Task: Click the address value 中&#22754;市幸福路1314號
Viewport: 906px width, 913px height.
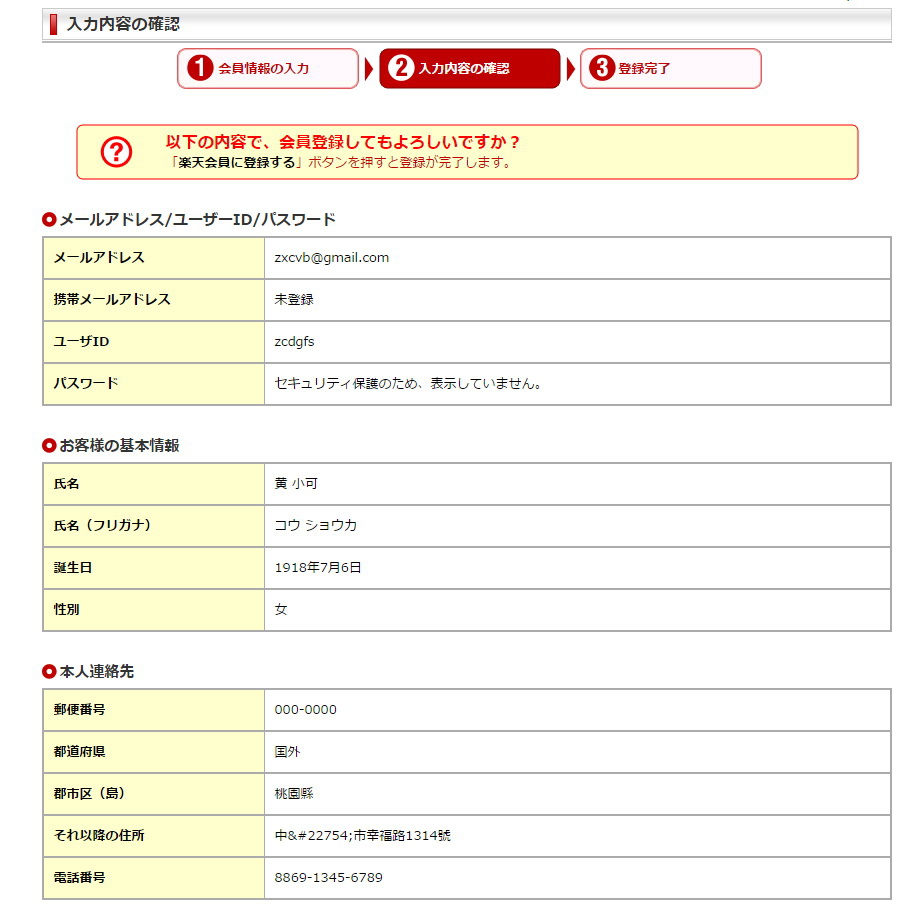Action: click(363, 836)
